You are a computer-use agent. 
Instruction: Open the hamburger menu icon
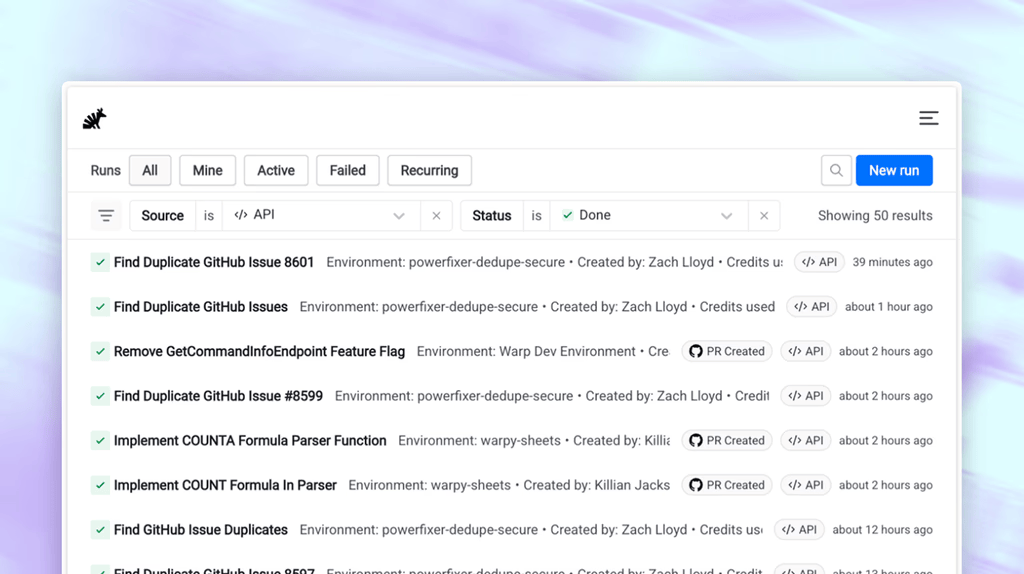(x=928, y=118)
